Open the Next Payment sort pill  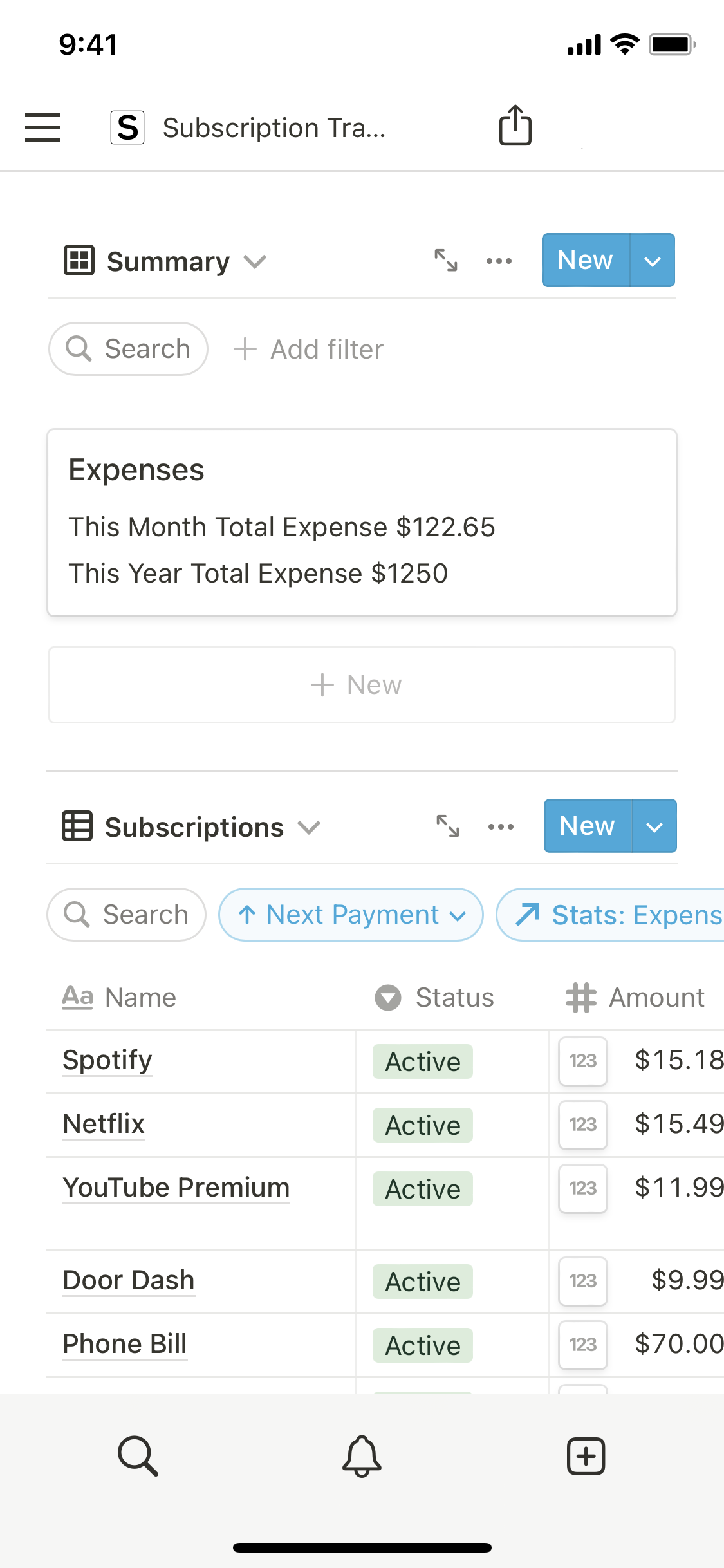tap(351, 915)
